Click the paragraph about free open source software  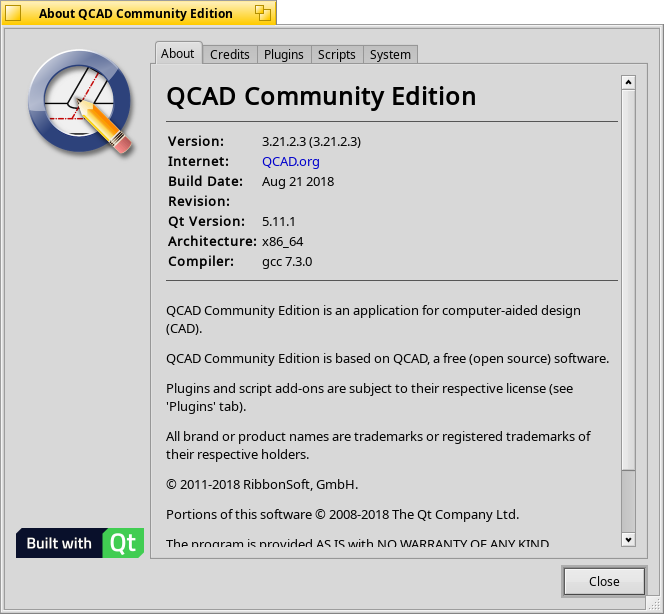(387, 359)
